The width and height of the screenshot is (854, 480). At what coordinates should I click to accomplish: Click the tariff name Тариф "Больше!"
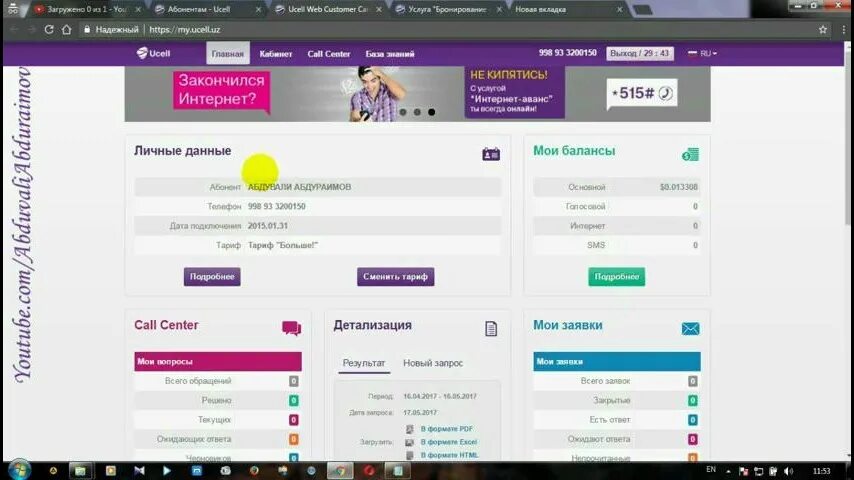pos(283,245)
